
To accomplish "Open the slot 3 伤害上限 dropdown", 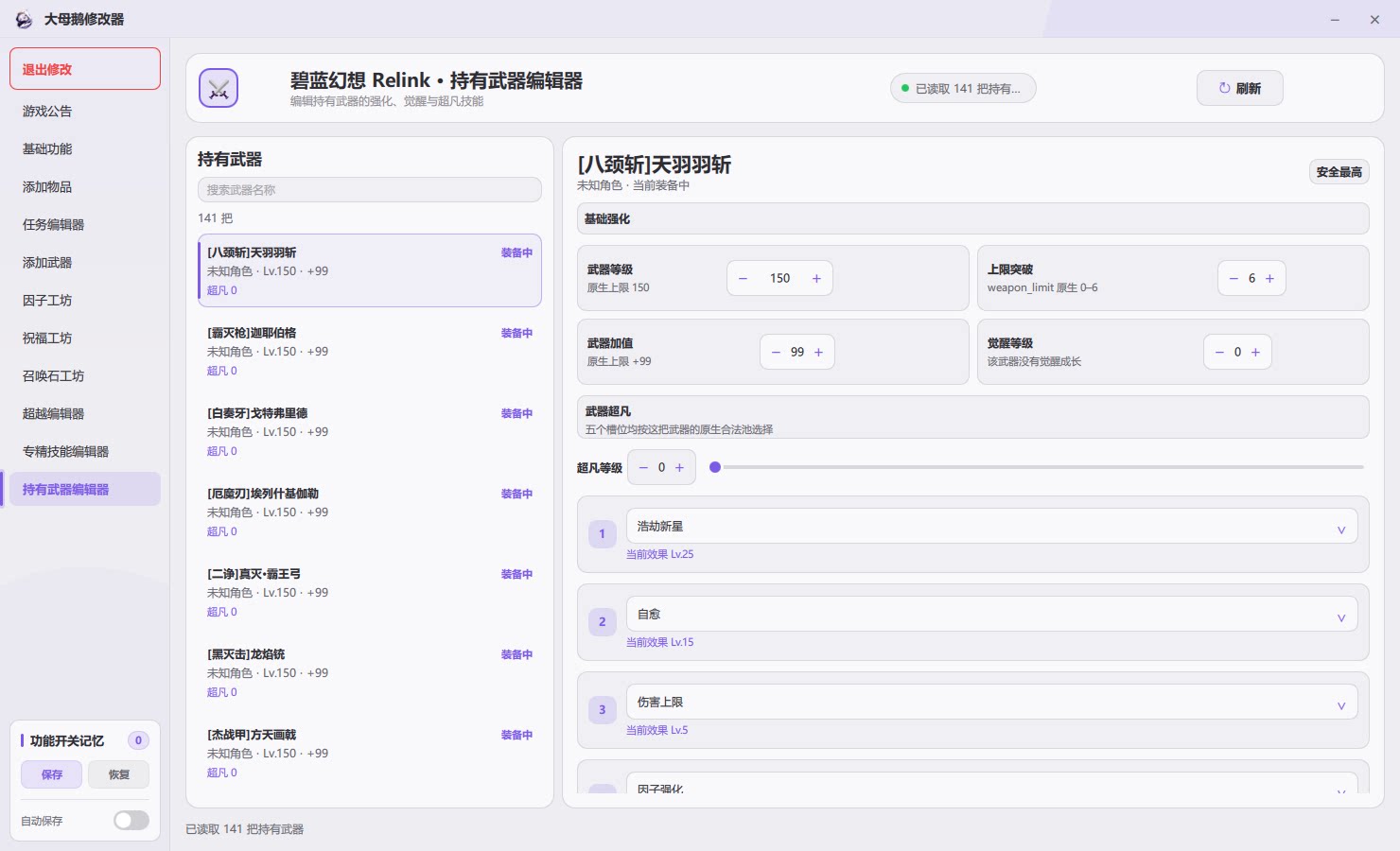I will (x=991, y=702).
